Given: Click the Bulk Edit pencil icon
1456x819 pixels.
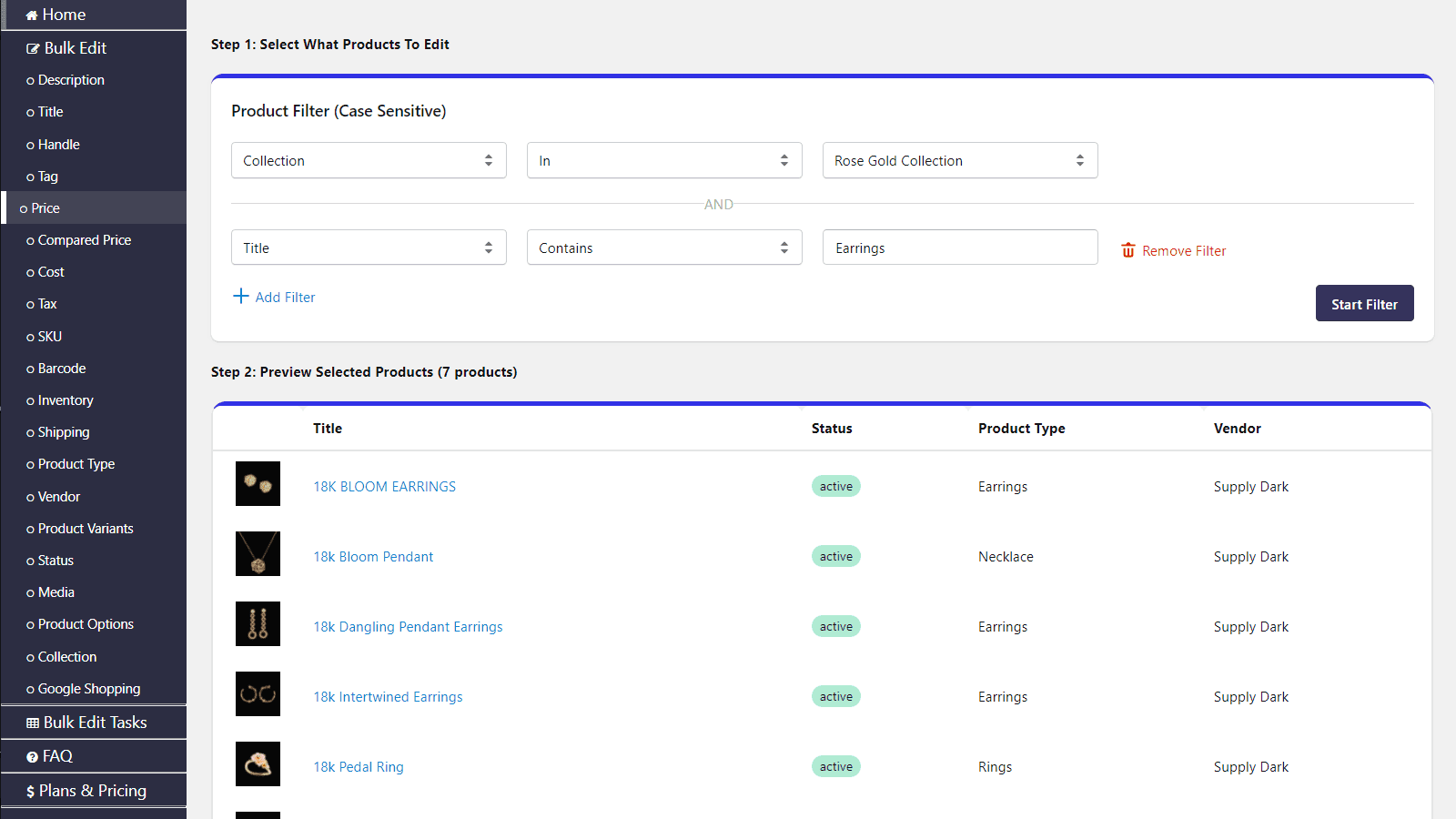Looking at the screenshot, I should coord(33,49).
